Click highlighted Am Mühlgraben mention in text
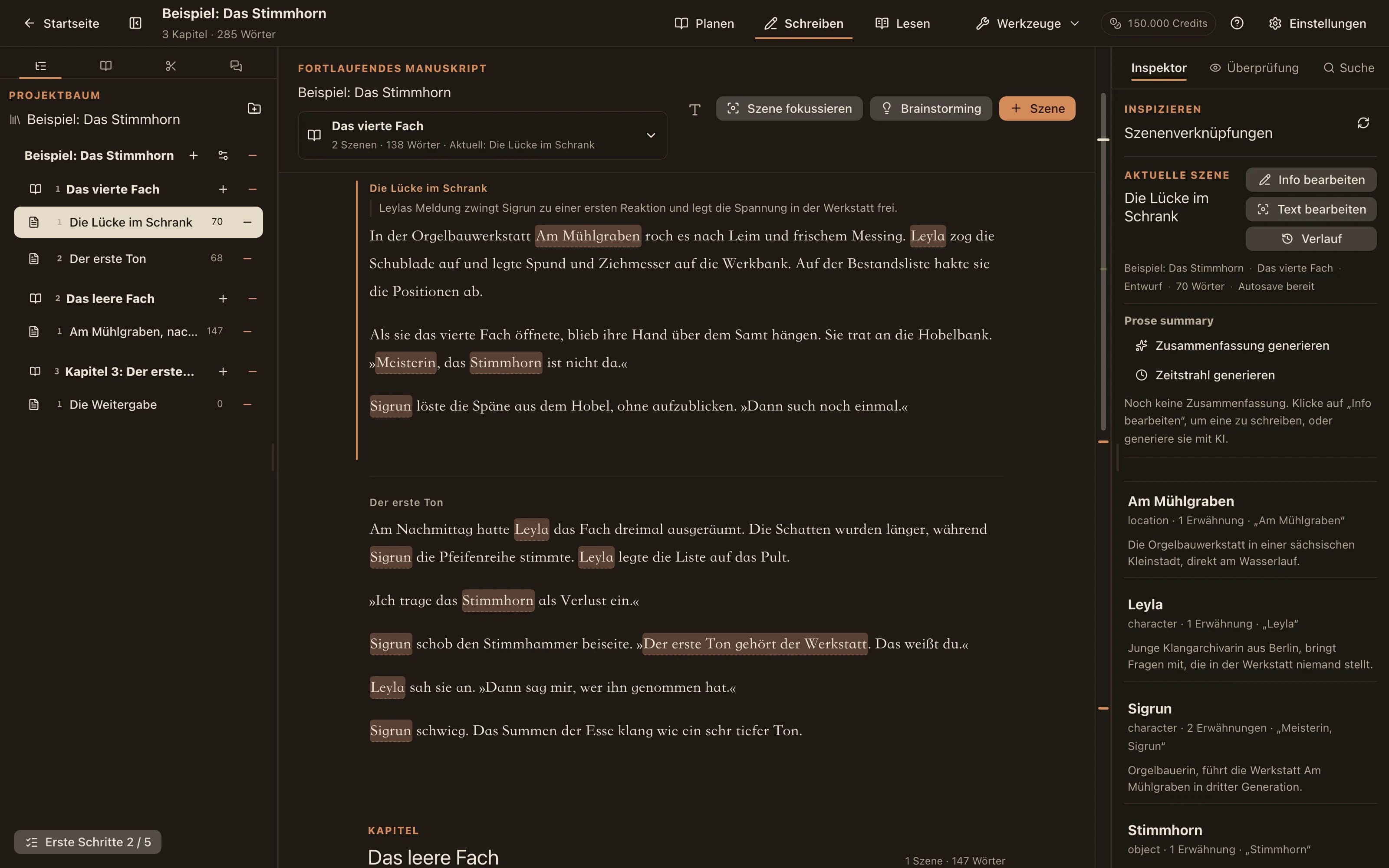1389x868 pixels. [588, 236]
